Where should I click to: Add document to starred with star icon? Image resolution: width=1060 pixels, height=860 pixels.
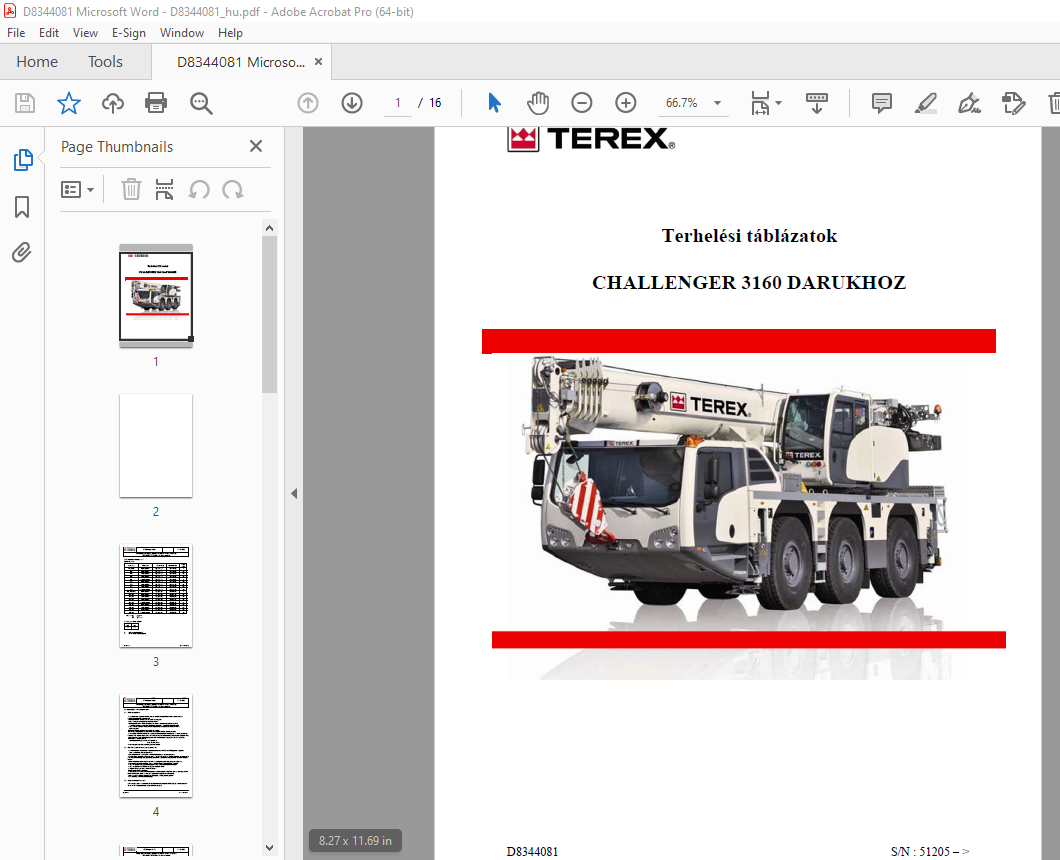(x=68, y=103)
